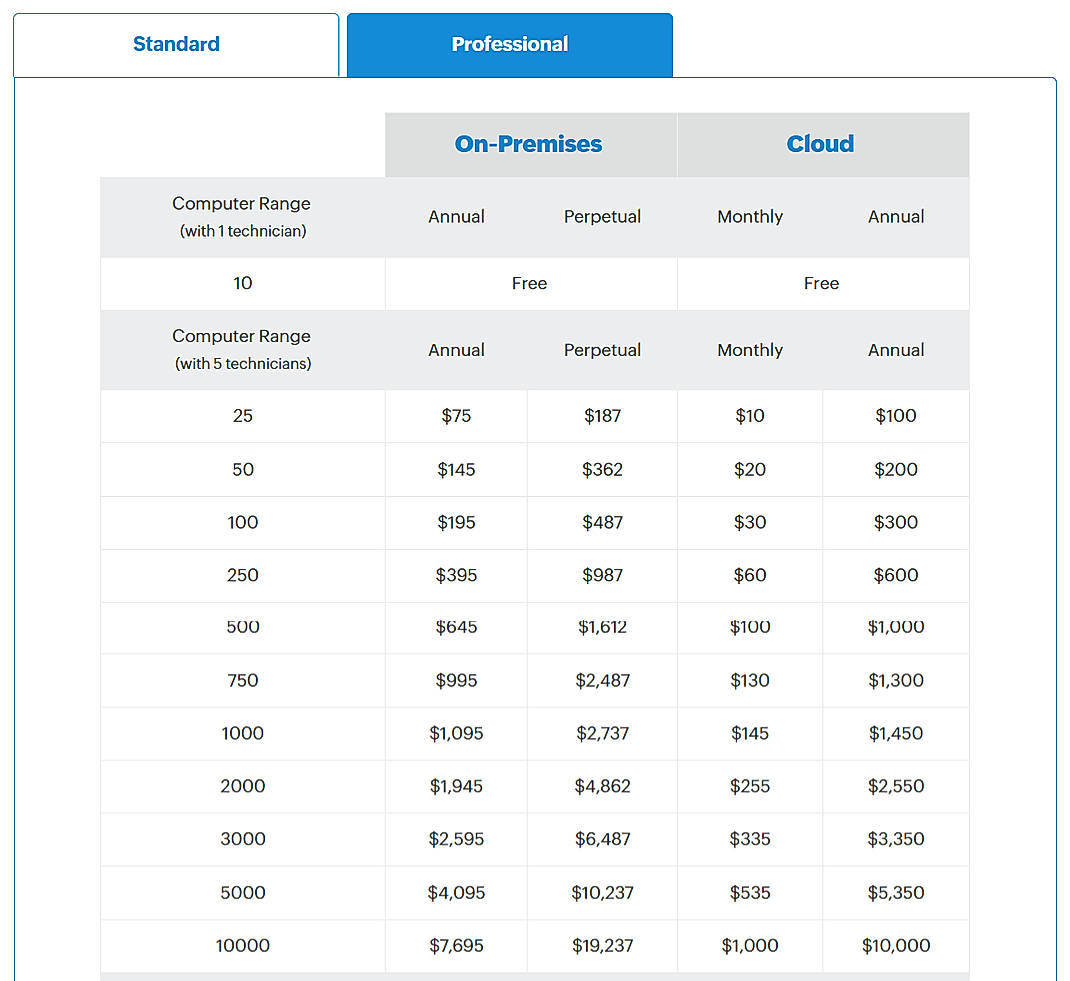Click the Cloud Monthly column label

coord(750,216)
